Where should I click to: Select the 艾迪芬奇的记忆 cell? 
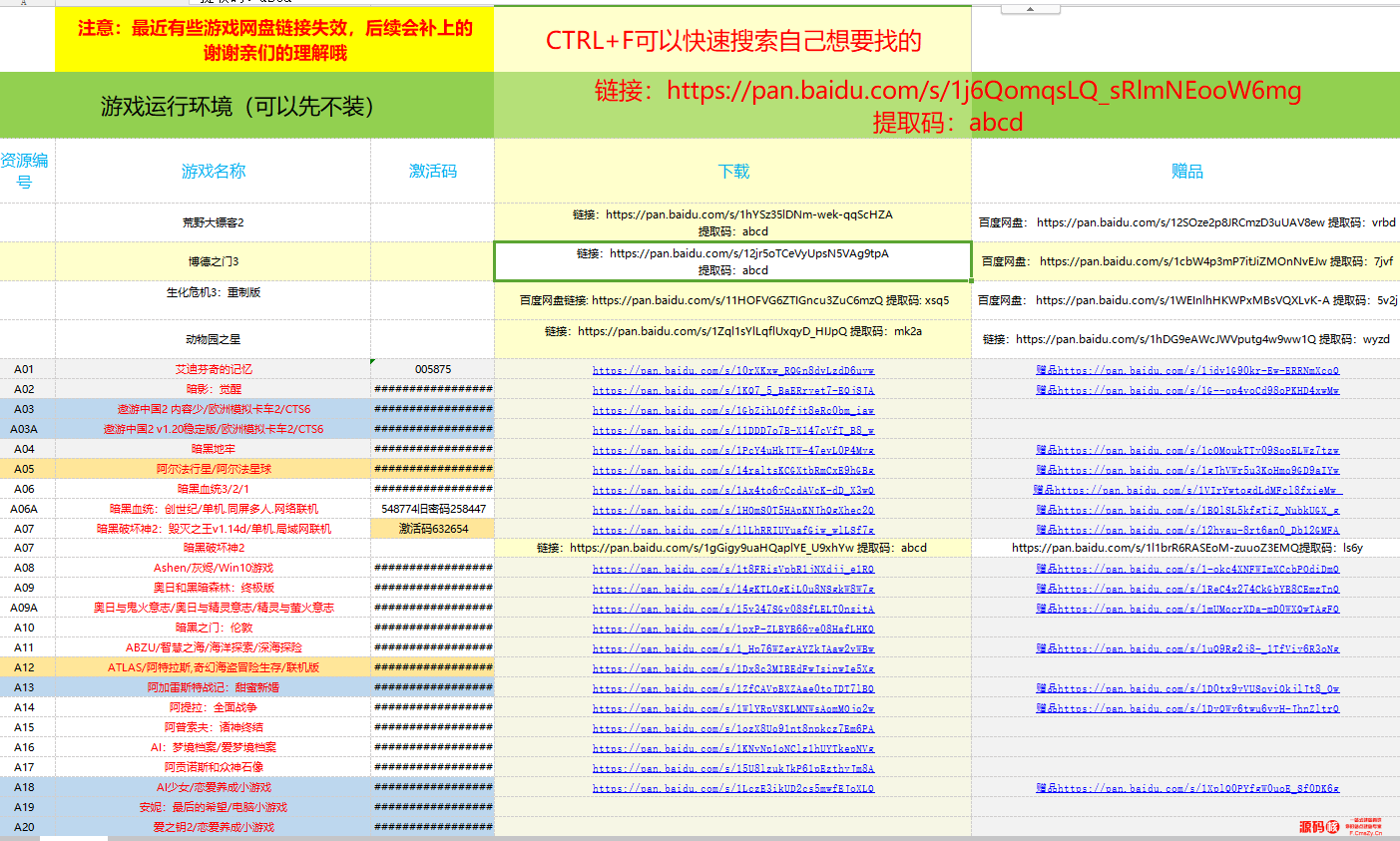coord(213,369)
